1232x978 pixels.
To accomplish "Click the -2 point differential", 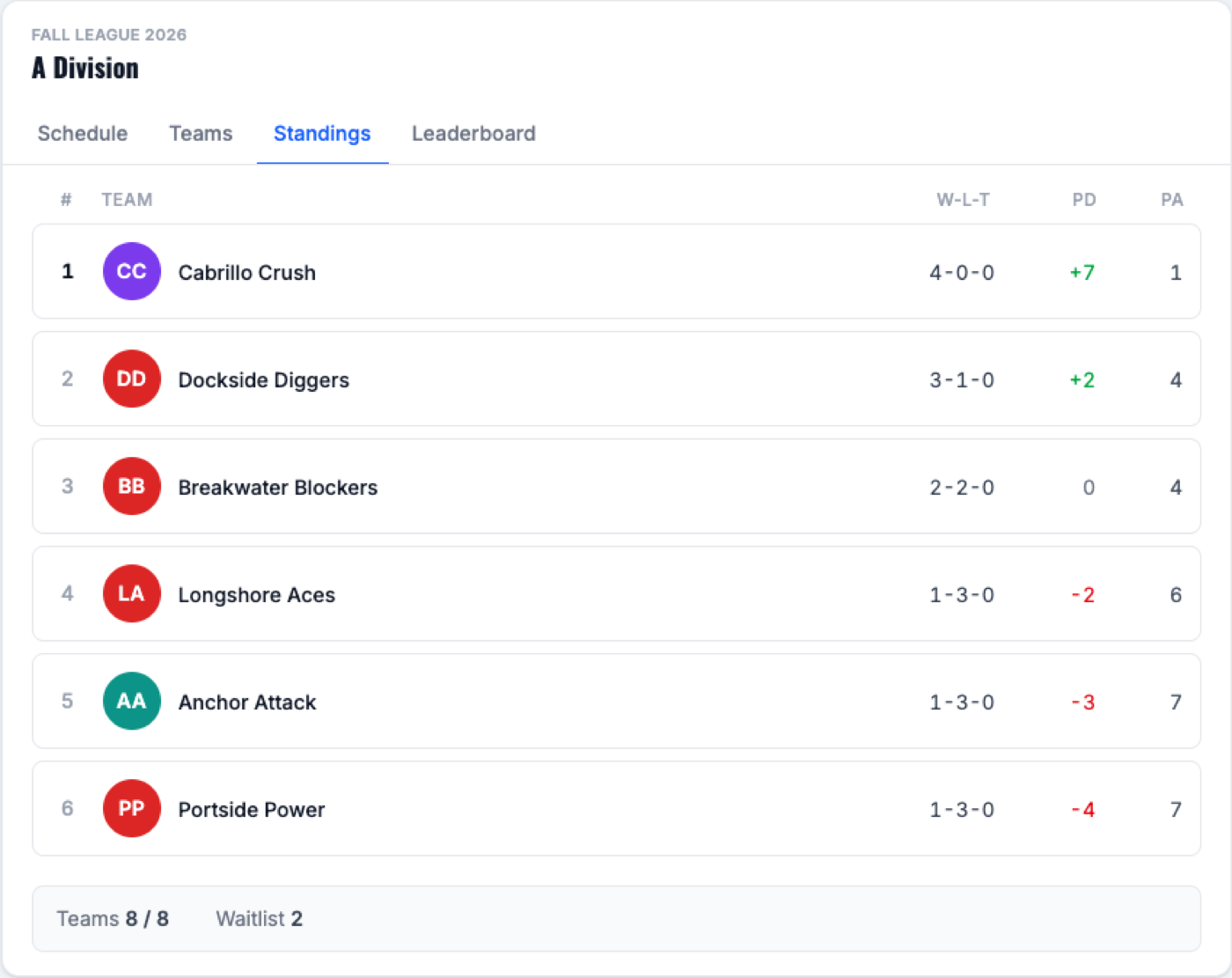I will click(x=1083, y=595).
